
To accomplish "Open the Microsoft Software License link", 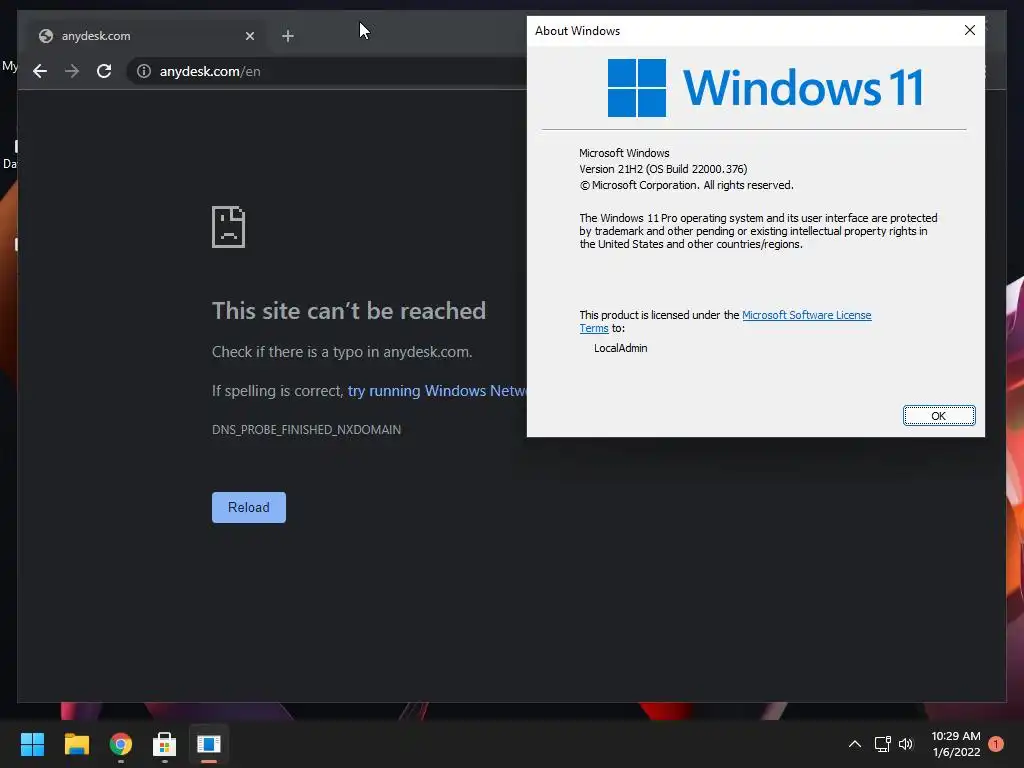I will (807, 315).
